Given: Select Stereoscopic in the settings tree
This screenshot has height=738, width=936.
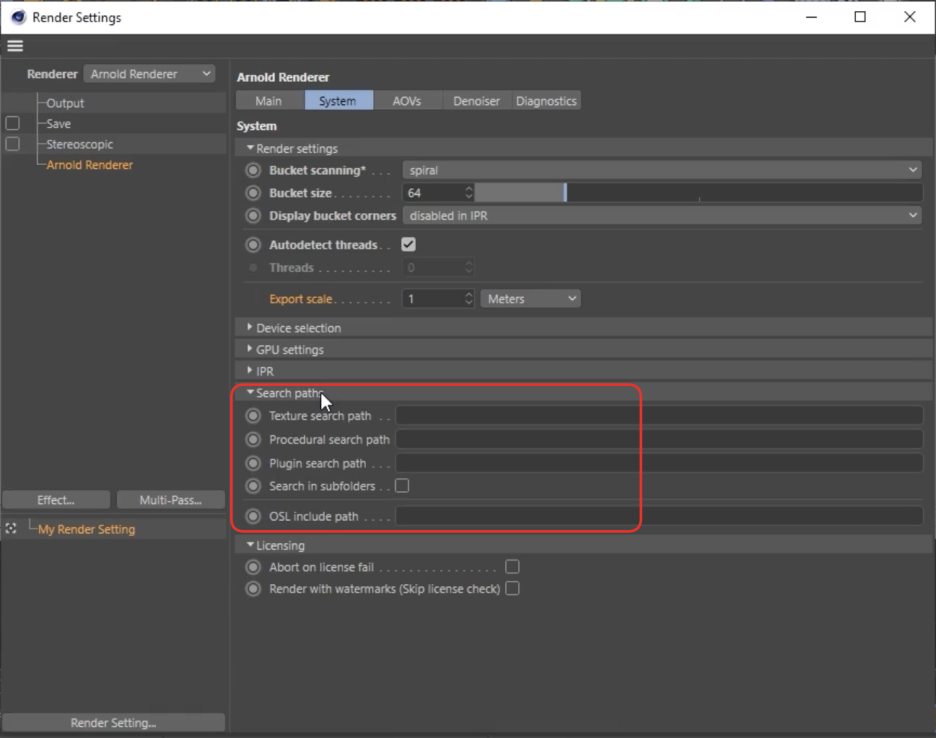Looking at the screenshot, I should pyautogui.click(x=79, y=144).
